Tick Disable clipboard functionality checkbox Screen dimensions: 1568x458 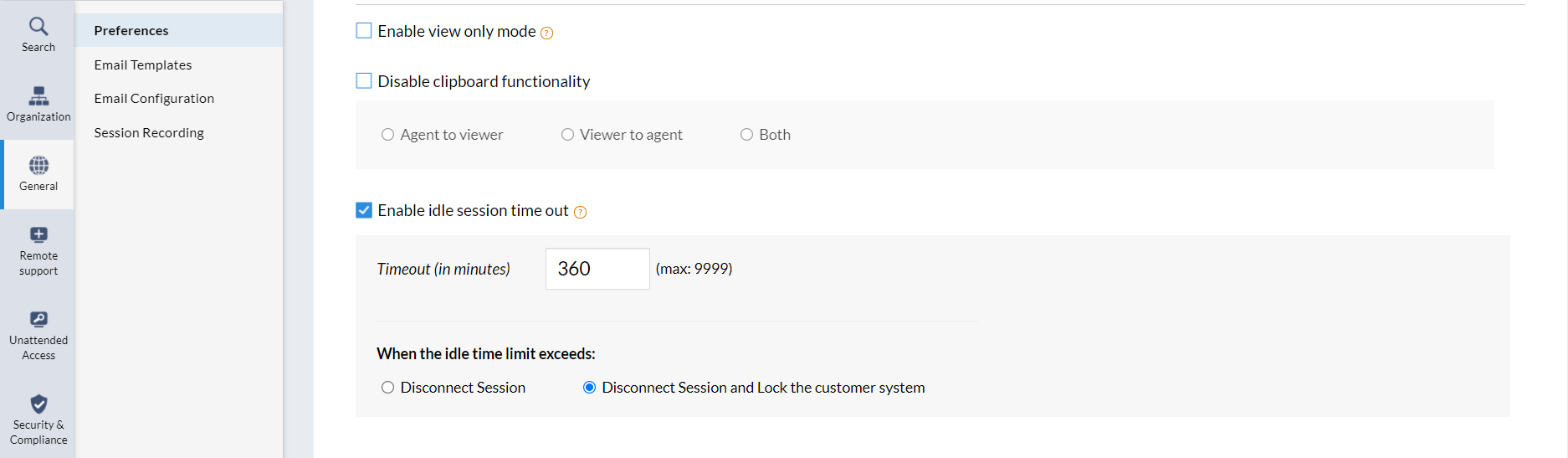(x=364, y=81)
